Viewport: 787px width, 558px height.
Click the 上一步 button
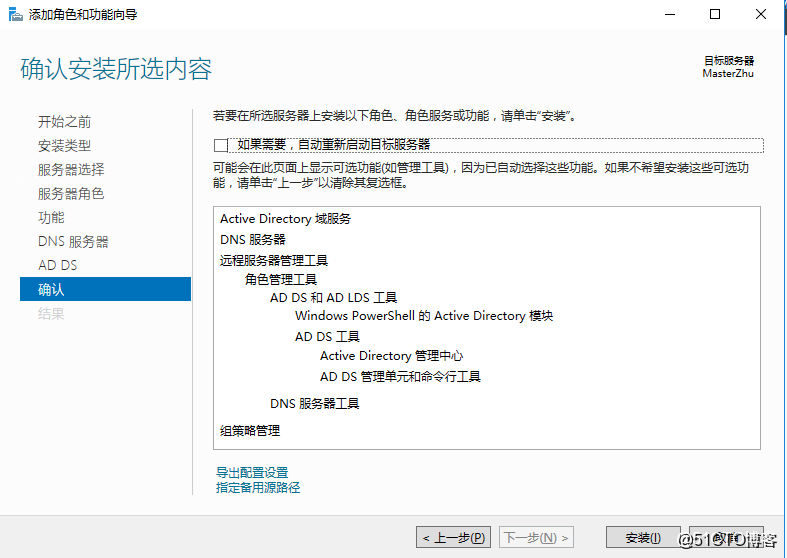coord(454,538)
